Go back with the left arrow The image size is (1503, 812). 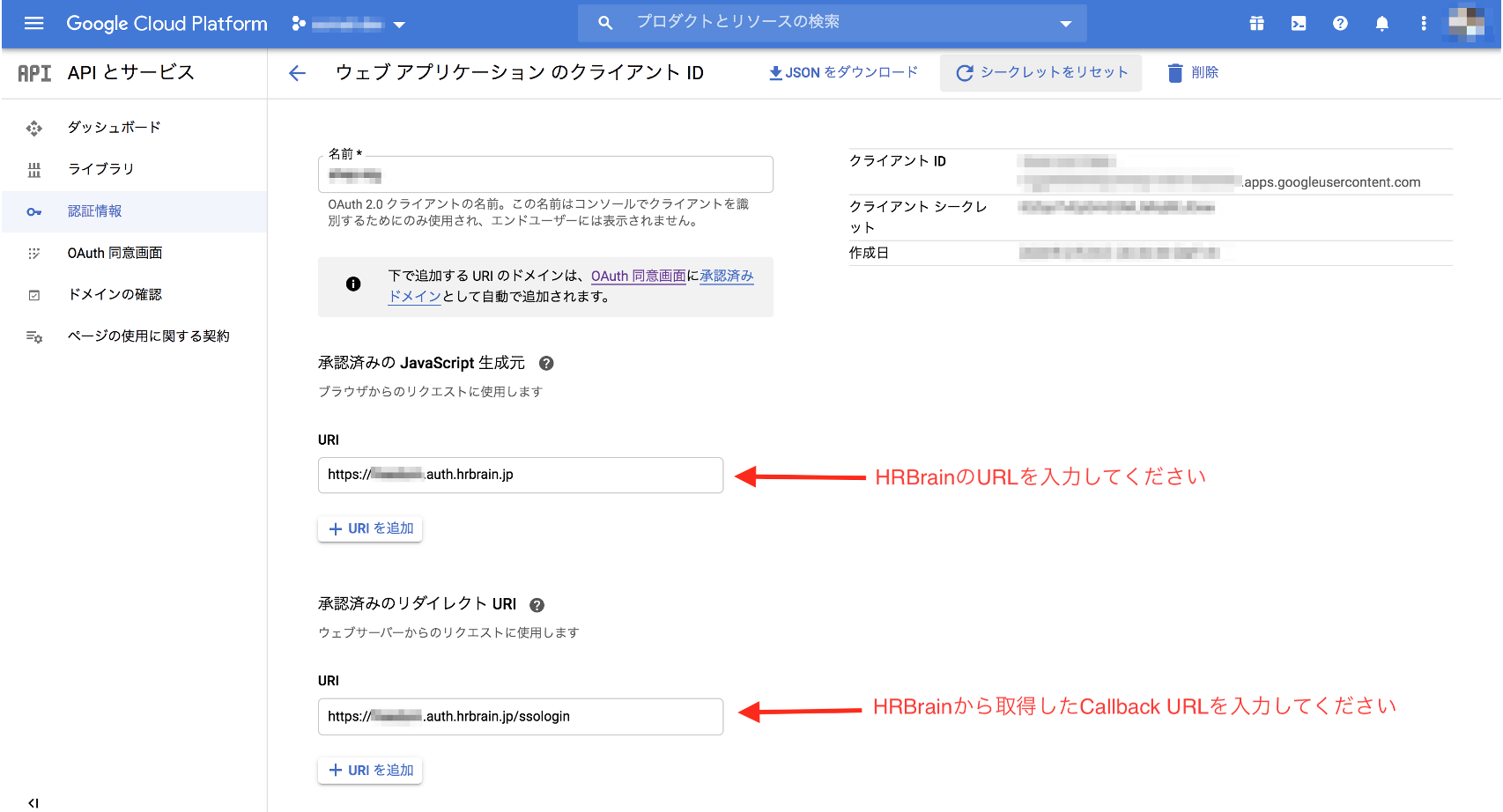298,73
